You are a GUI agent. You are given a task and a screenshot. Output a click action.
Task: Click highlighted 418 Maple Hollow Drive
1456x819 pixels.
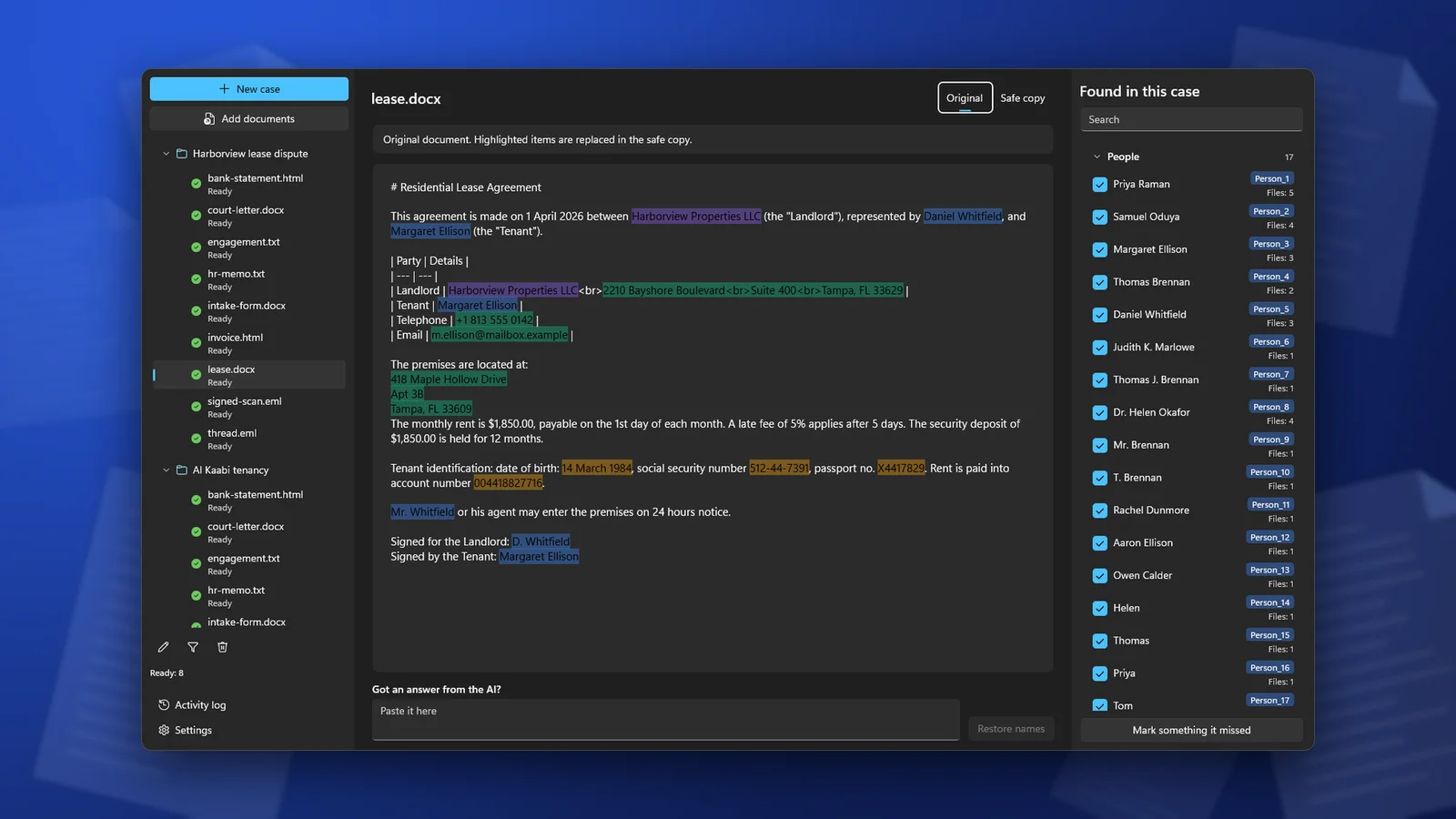point(449,379)
